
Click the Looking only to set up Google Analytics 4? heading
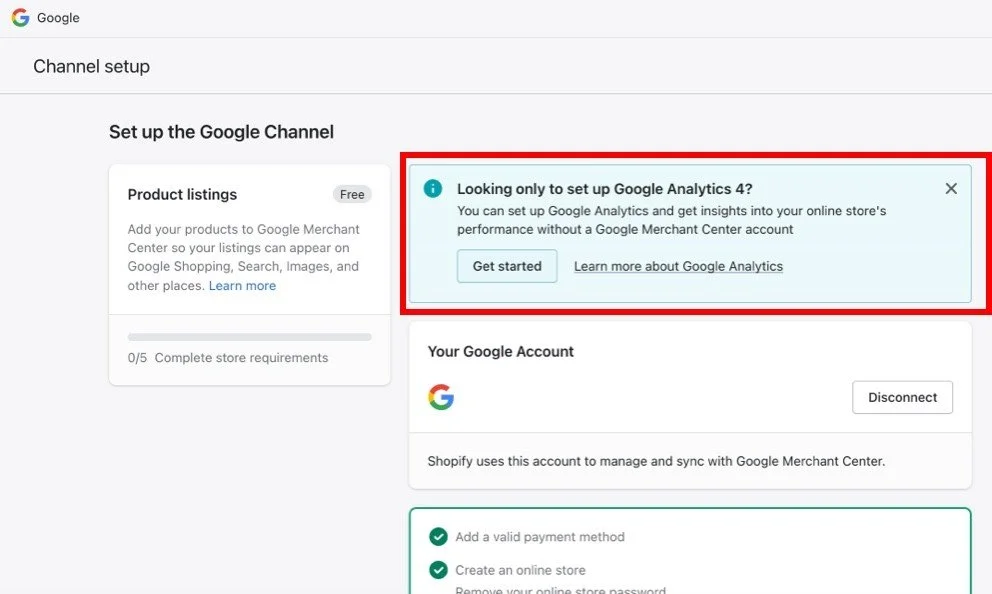pyautogui.click(x=605, y=189)
